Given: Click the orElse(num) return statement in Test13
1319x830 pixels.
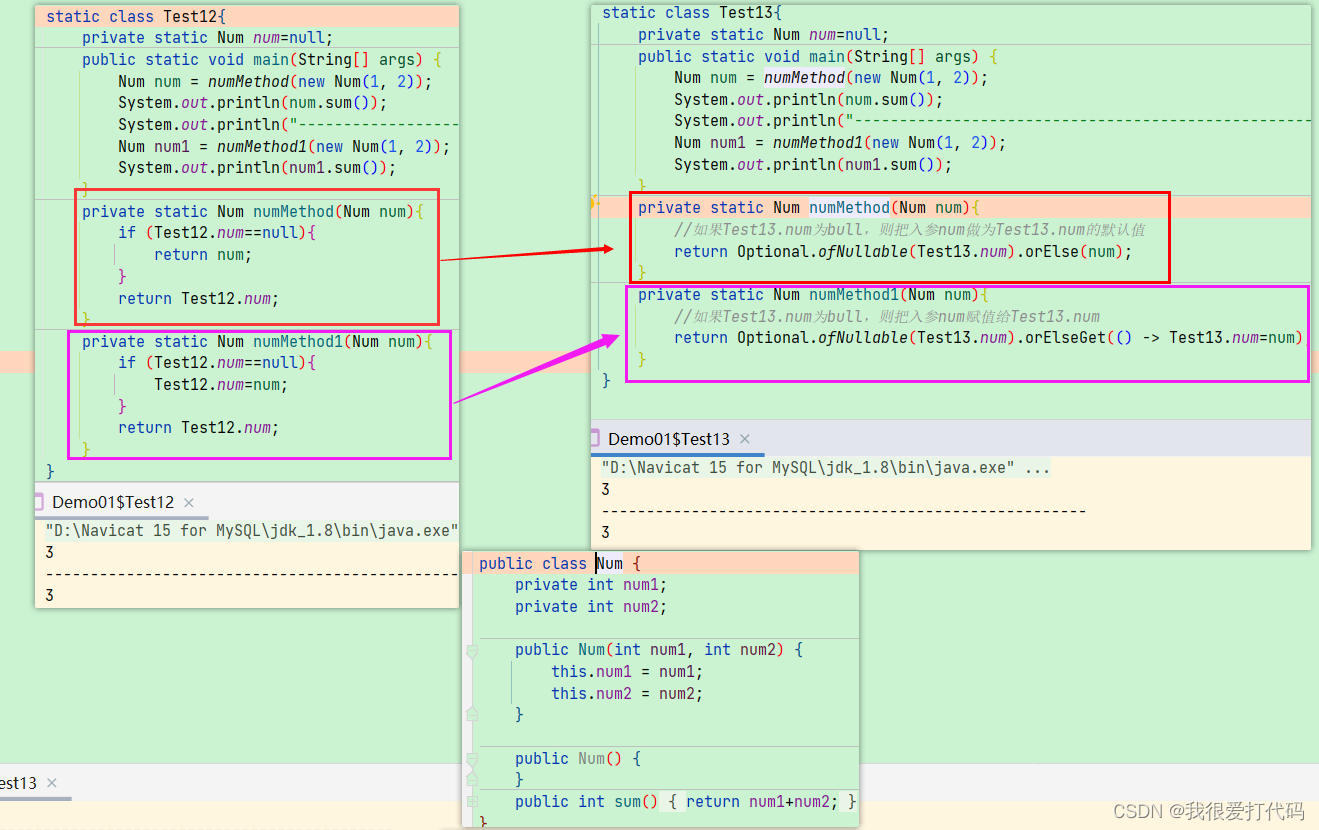Looking at the screenshot, I should tap(903, 251).
